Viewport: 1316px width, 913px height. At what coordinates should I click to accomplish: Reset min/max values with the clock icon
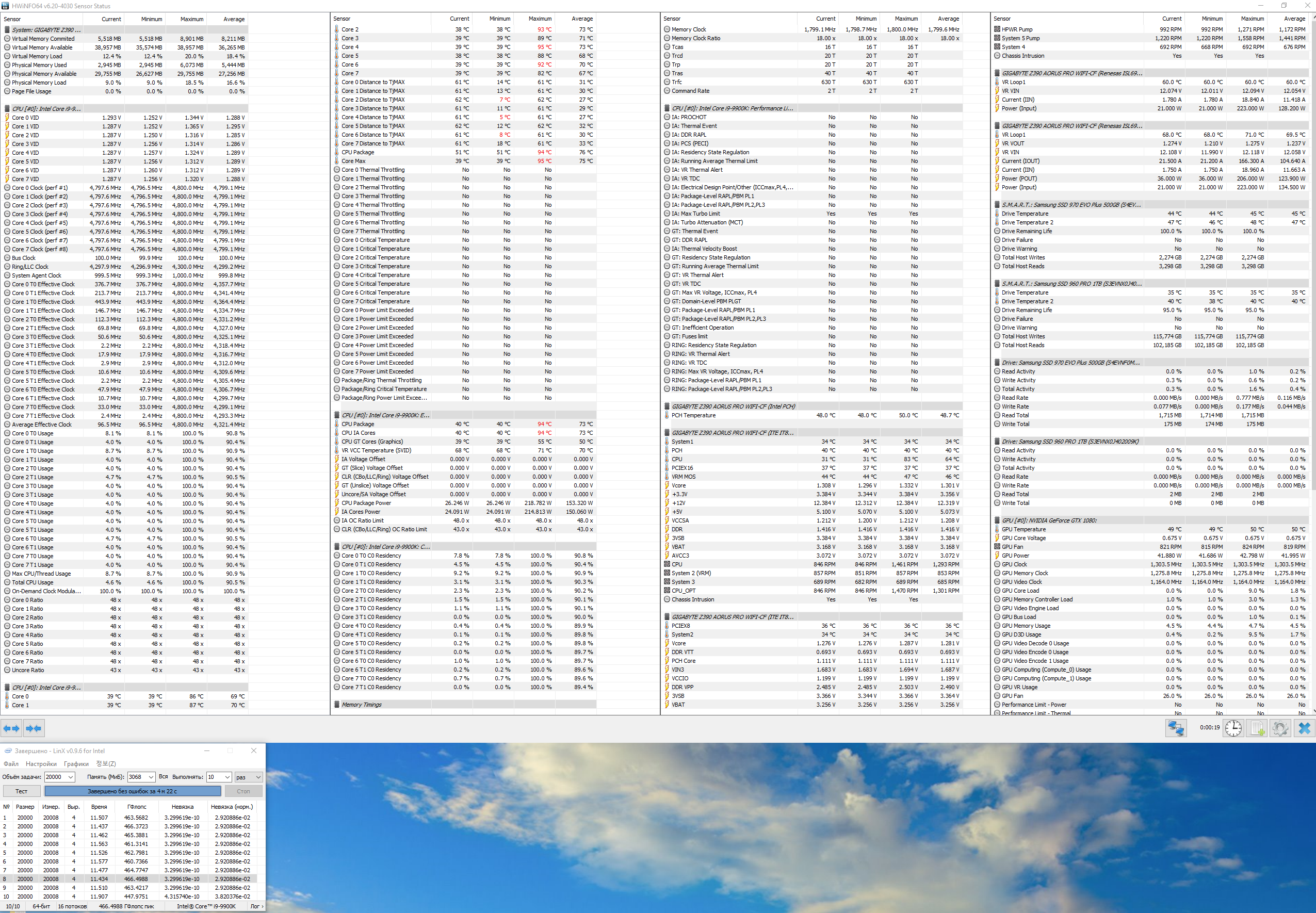tap(1233, 728)
